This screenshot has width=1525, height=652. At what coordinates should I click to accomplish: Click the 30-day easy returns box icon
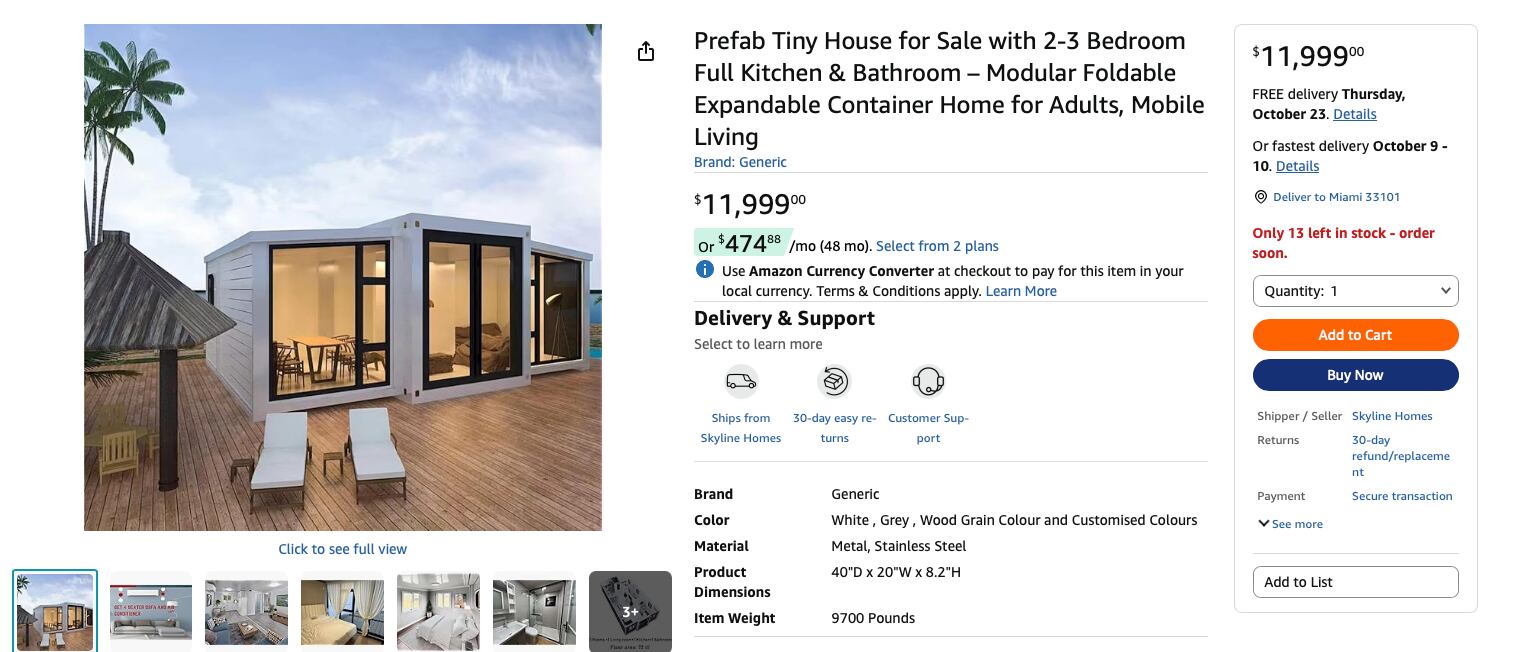pyautogui.click(x=834, y=382)
